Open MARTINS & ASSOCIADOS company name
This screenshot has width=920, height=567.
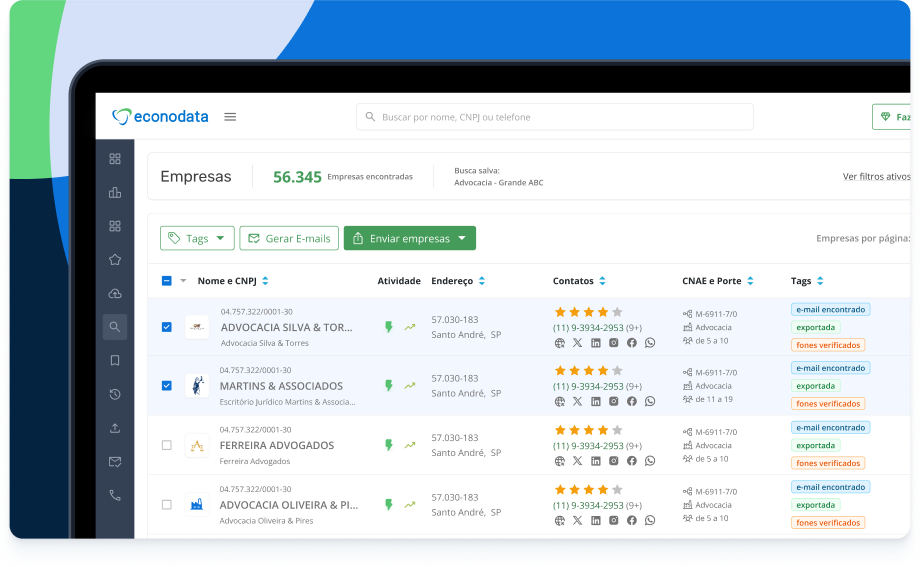[281, 386]
